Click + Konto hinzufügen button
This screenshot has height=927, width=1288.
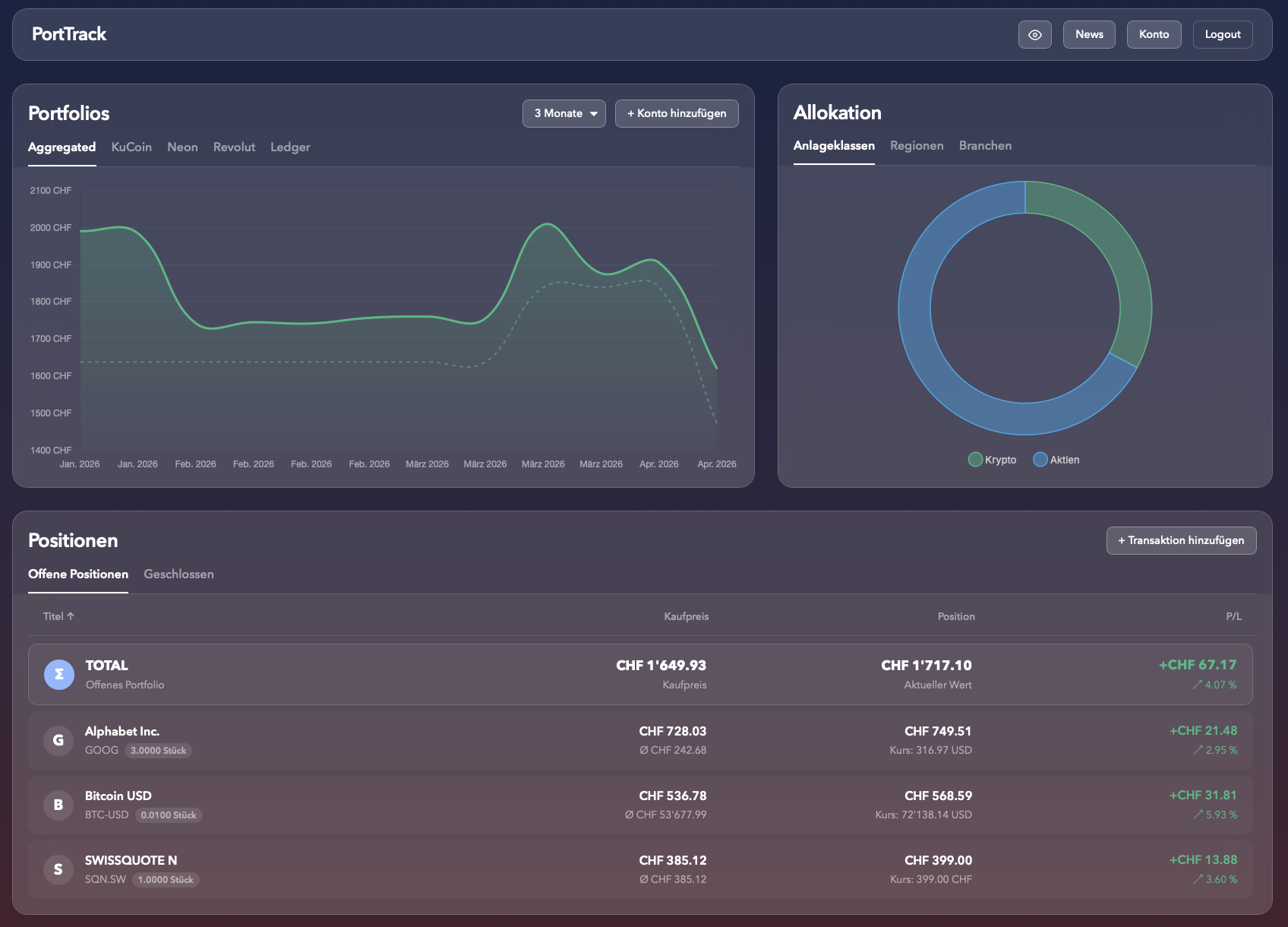click(677, 113)
